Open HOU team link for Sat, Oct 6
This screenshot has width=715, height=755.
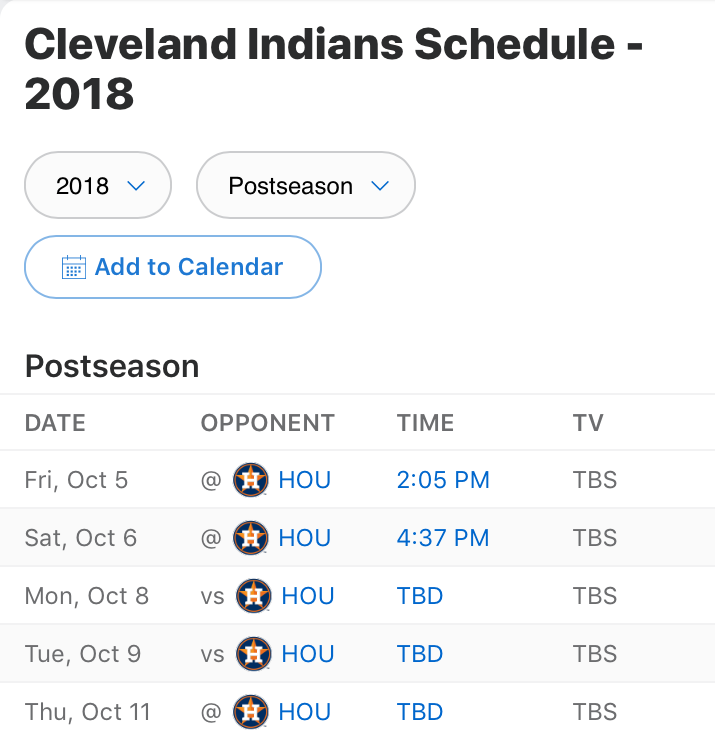pos(304,538)
